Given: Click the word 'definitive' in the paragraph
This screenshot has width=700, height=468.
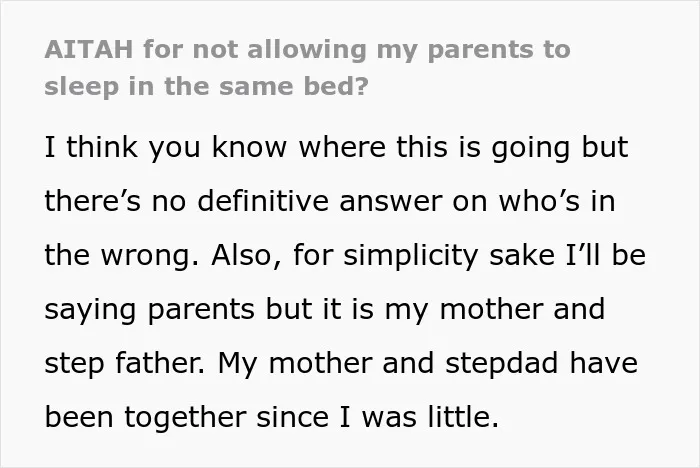Looking at the screenshot, I should pos(263,201).
